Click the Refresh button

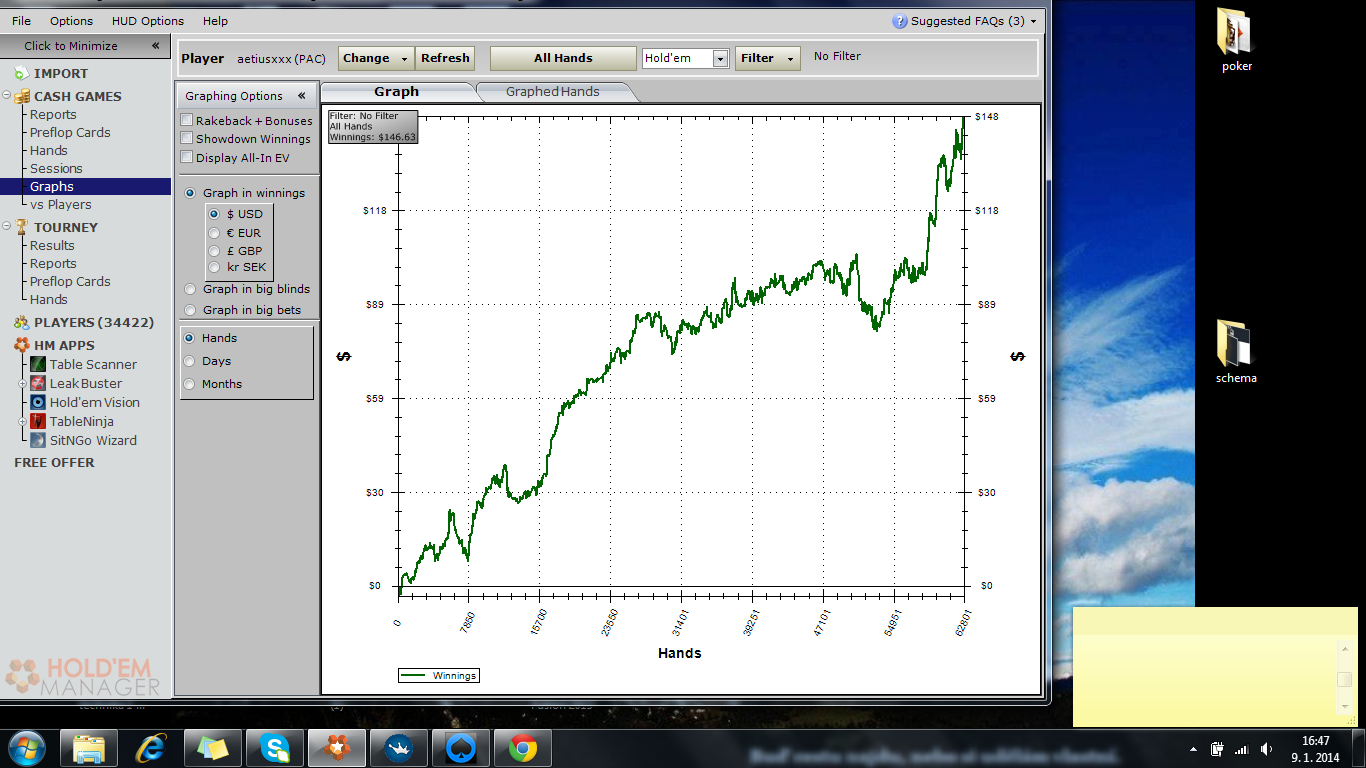coord(445,58)
